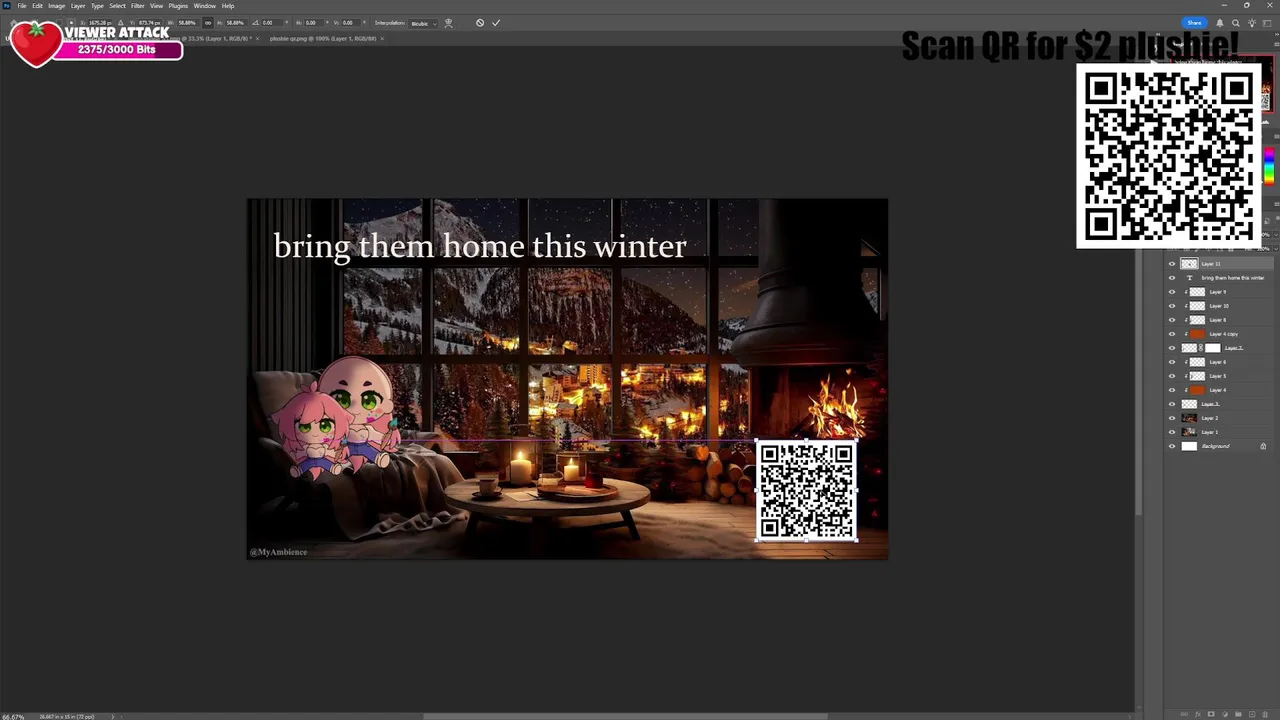Image resolution: width=1280 pixels, height=720 pixels.
Task: Click the white mask thumbnail on Layer 7
Action: (x=1212, y=348)
